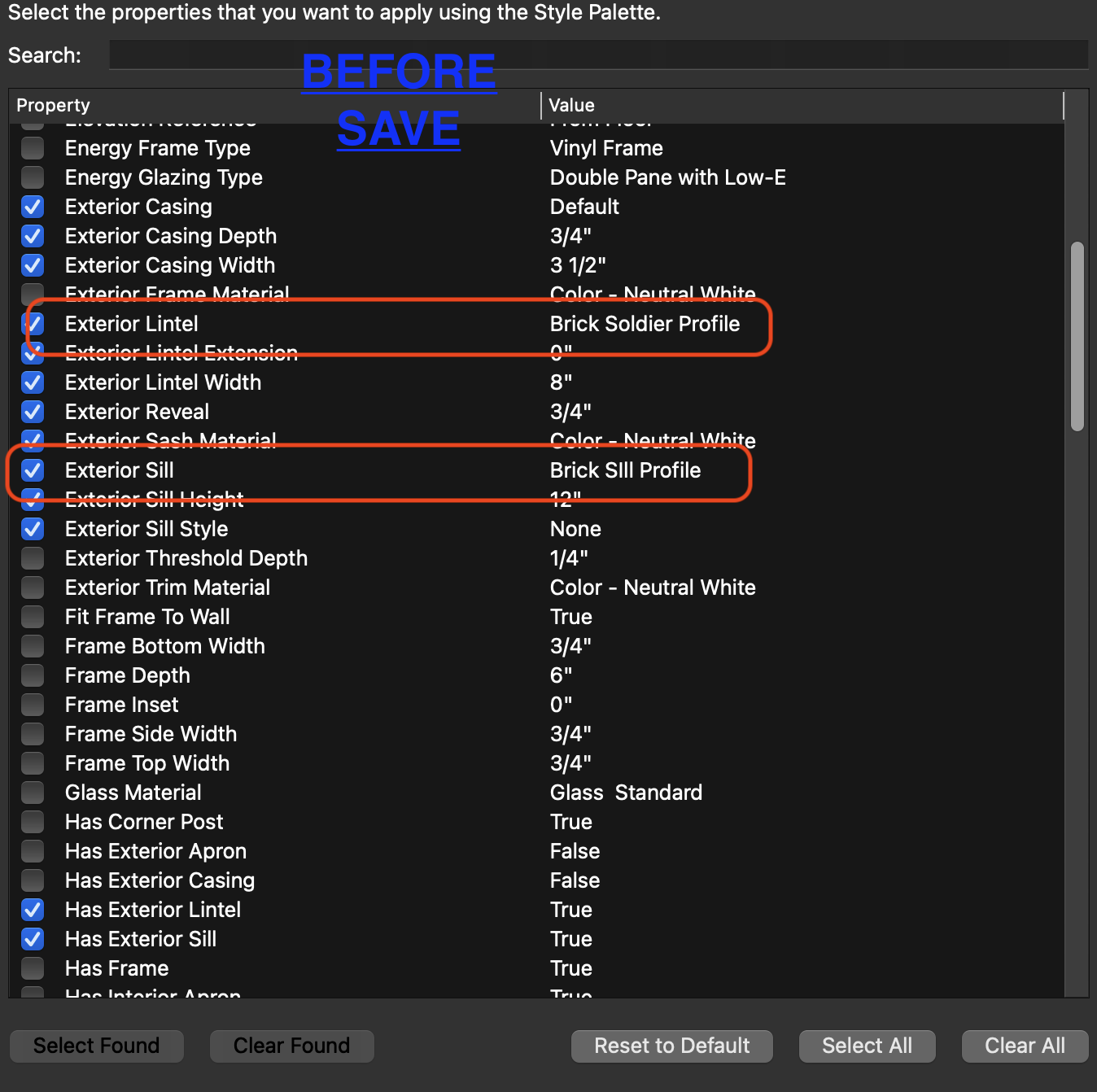Check the Energy Frame Type checkbox
The width and height of the screenshot is (1097, 1092).
click(33, 148)
